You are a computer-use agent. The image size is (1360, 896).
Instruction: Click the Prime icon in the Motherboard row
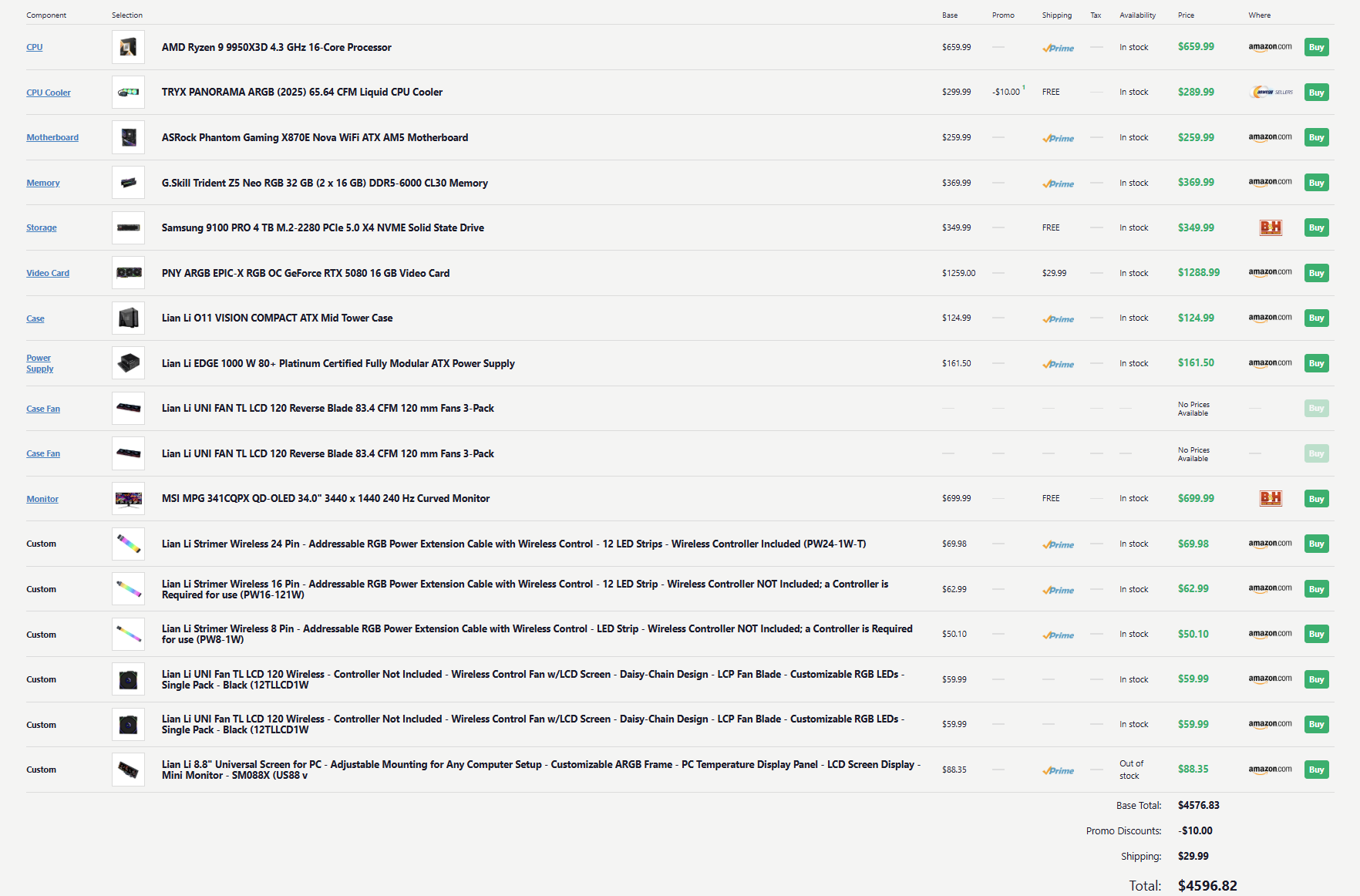(x=1058, y=138)
